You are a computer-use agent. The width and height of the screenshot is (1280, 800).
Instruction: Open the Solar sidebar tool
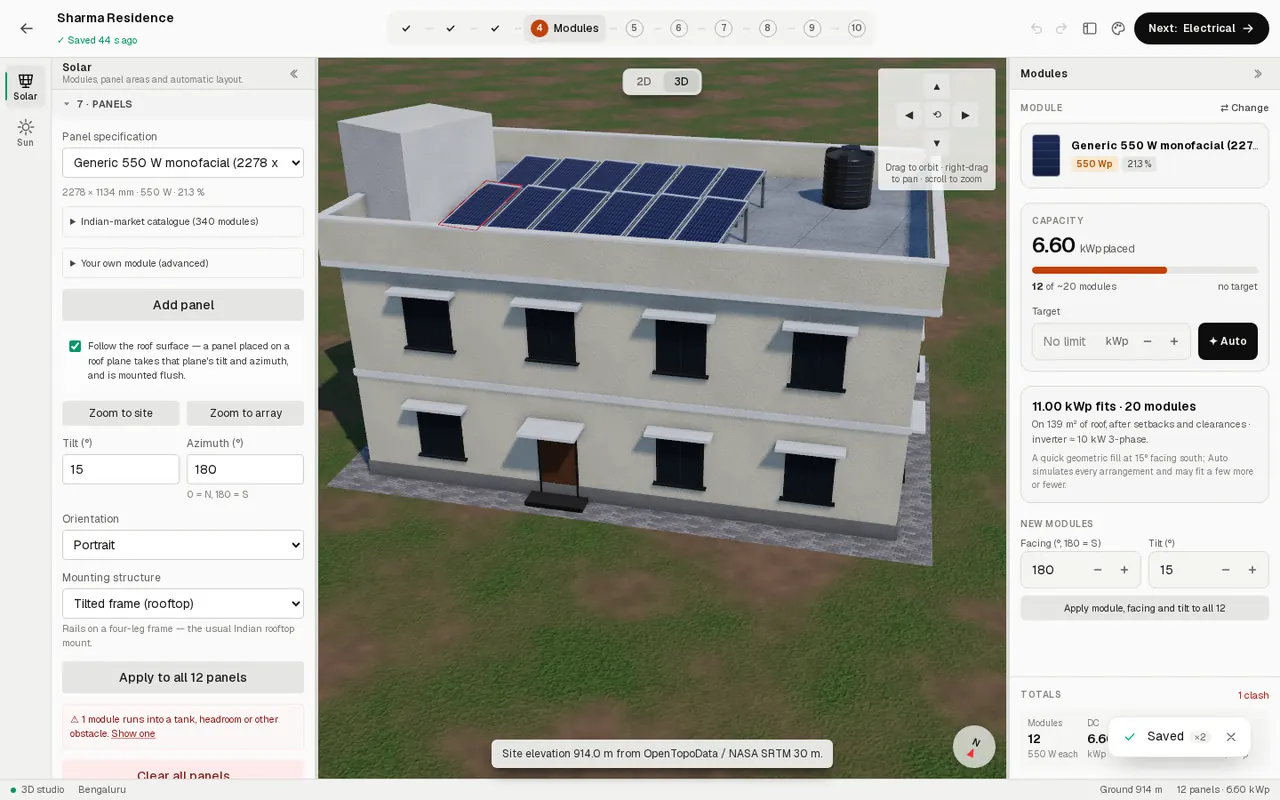25,87
